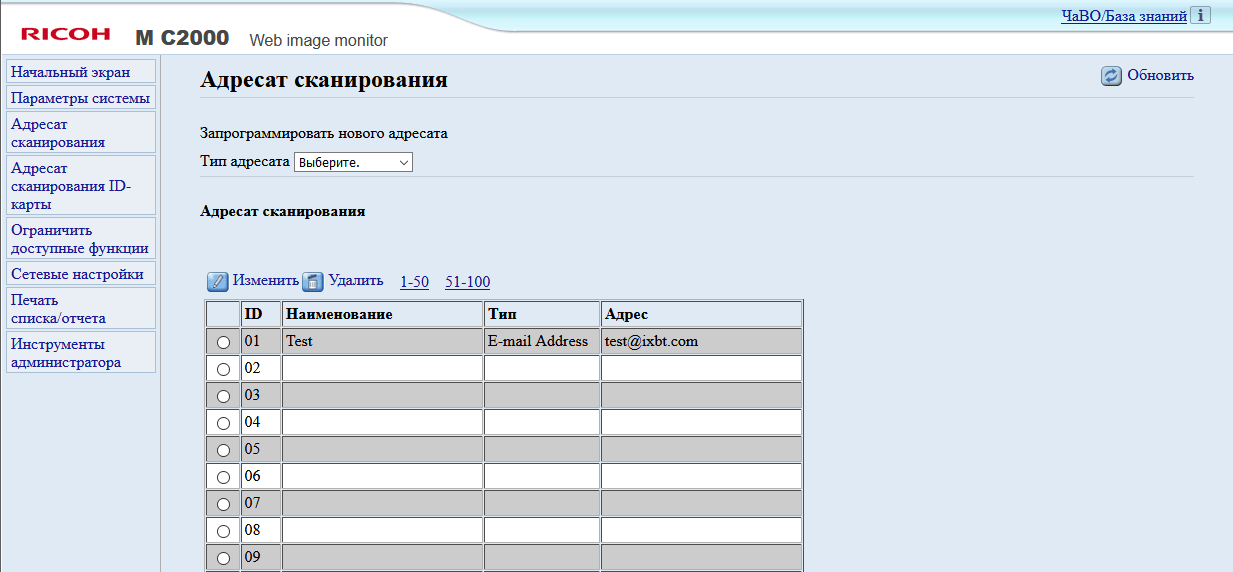This screenshot has height=572, width=1233.
Task: Click ID cell 01
Action: pyautogui.click(x=261, y=341)
